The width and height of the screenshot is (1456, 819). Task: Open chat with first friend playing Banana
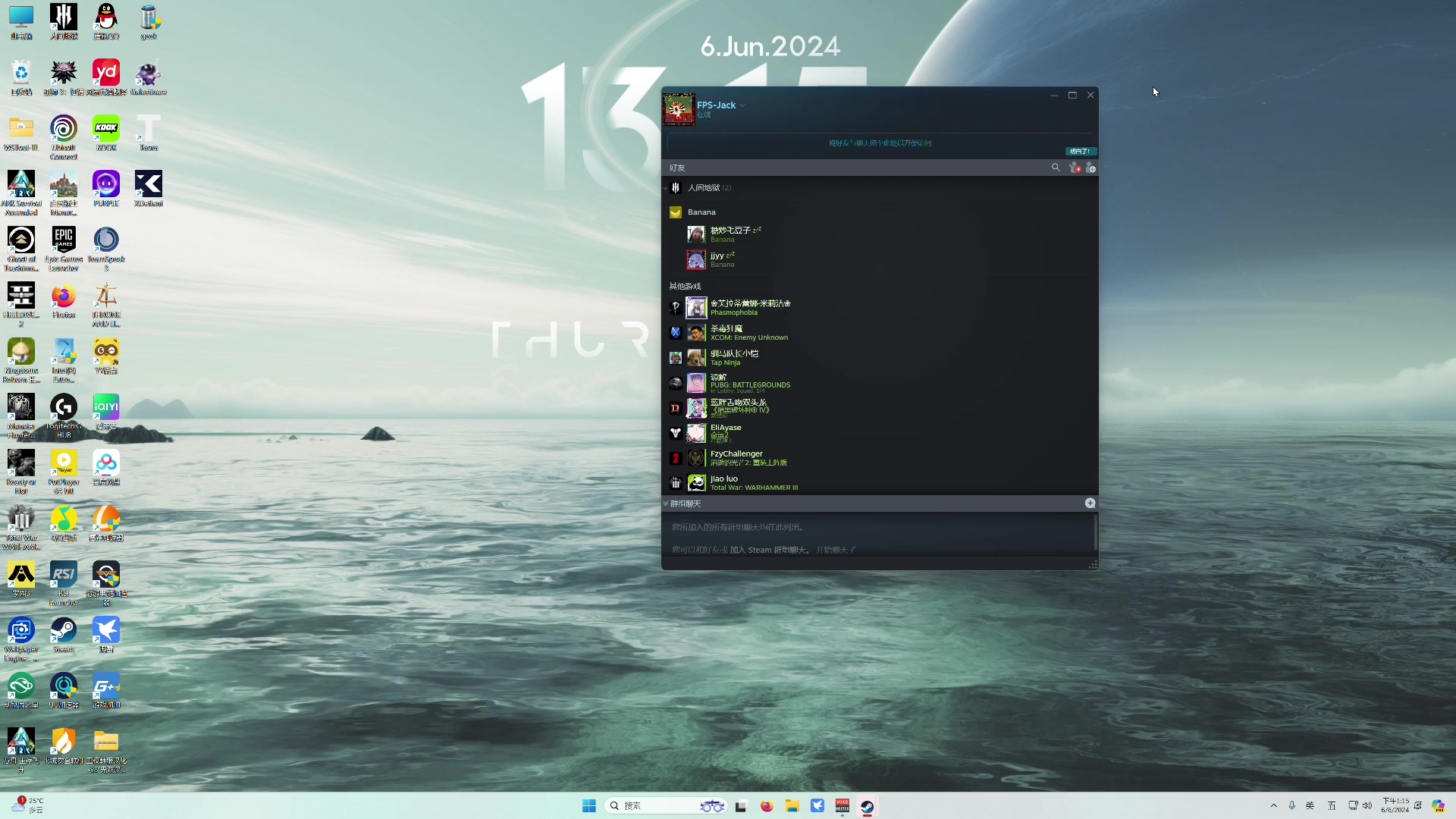click(880, 234)
